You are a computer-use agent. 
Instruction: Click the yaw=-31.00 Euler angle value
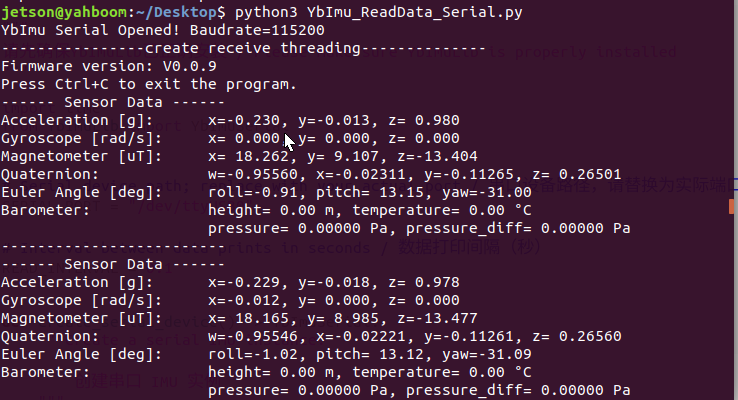point(487,192)
